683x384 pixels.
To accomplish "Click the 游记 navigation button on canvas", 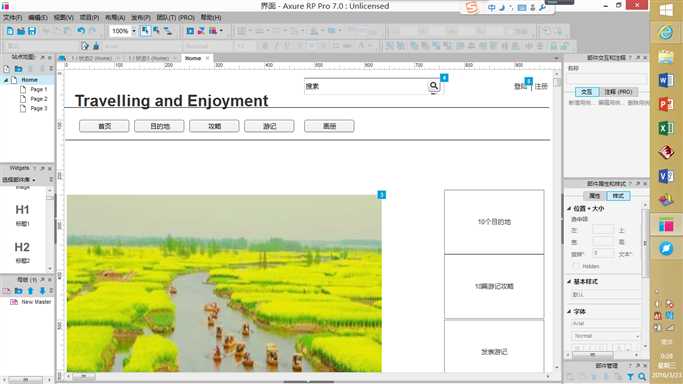I will [269, 126].
